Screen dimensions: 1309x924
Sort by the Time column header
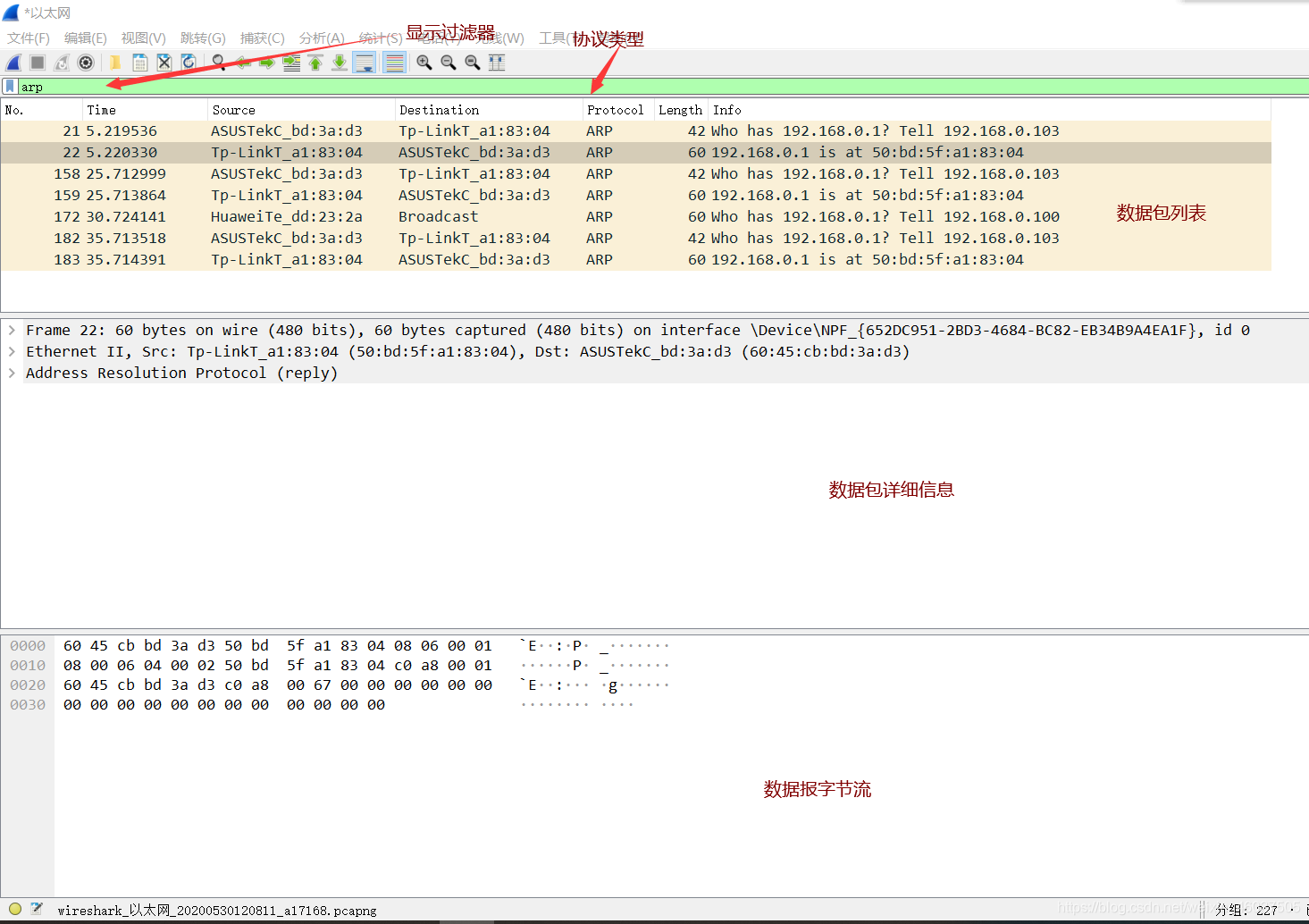pyautogui.click(x=146, y=110)
